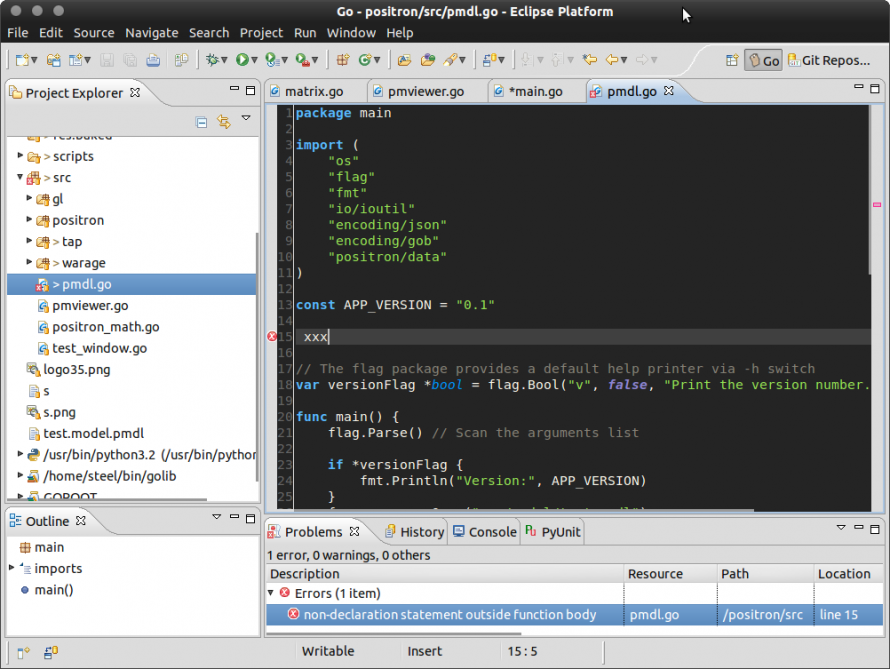This screenshot has width=890, height=669.
Task: Open the Console tab
Action: point(492,532)
